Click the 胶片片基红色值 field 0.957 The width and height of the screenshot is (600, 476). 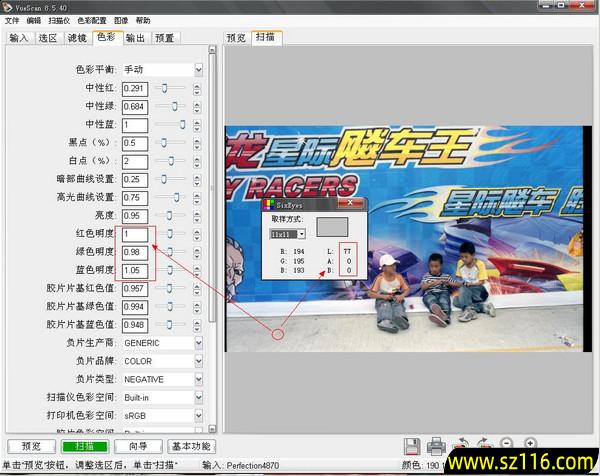pos(135,289)
